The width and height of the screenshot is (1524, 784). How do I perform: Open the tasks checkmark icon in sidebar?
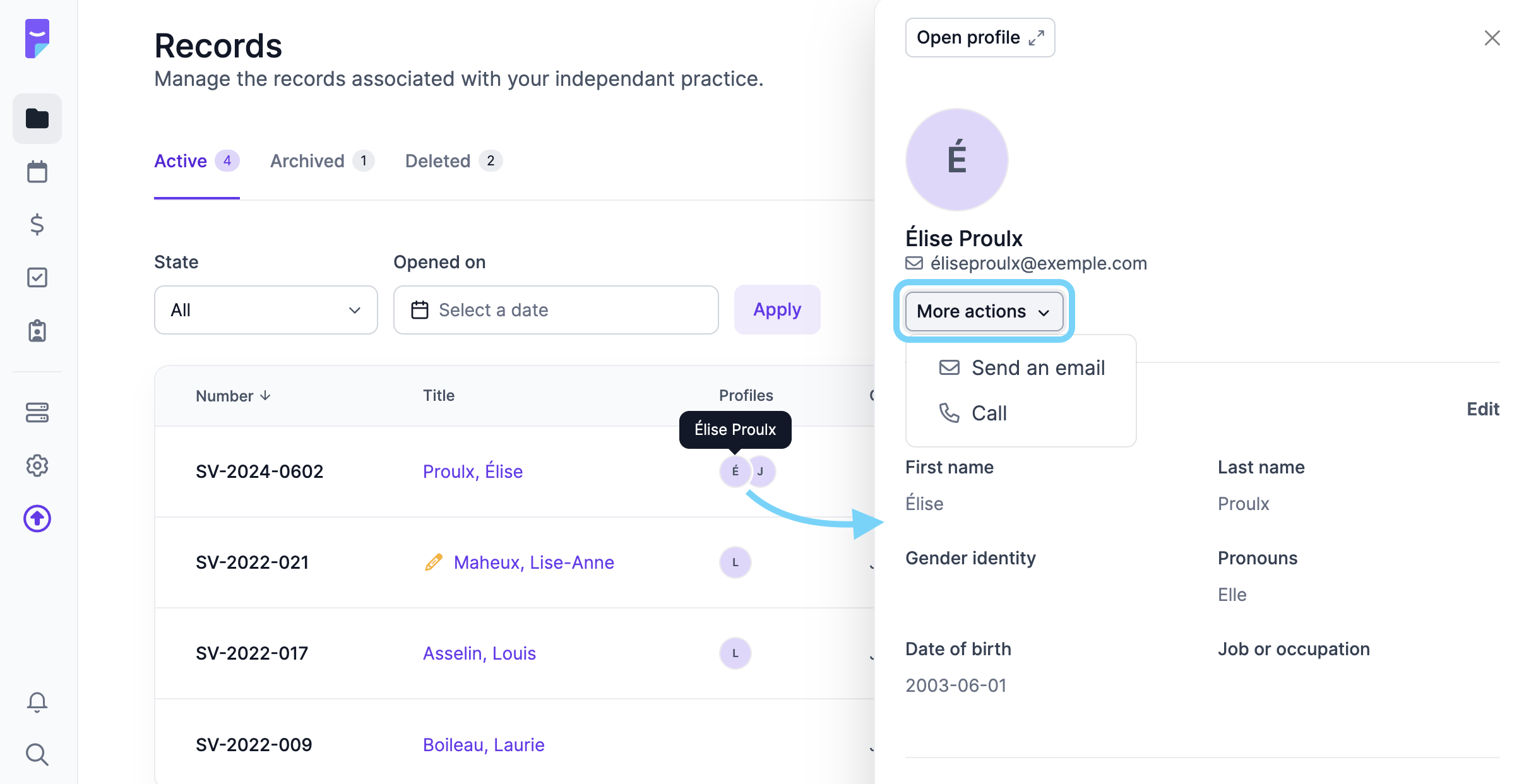tap(37, 278)
